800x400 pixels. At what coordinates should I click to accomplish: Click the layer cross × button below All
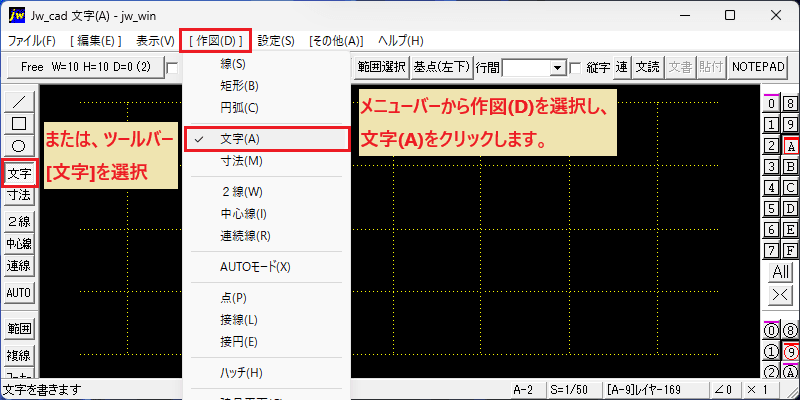(781, 294)
